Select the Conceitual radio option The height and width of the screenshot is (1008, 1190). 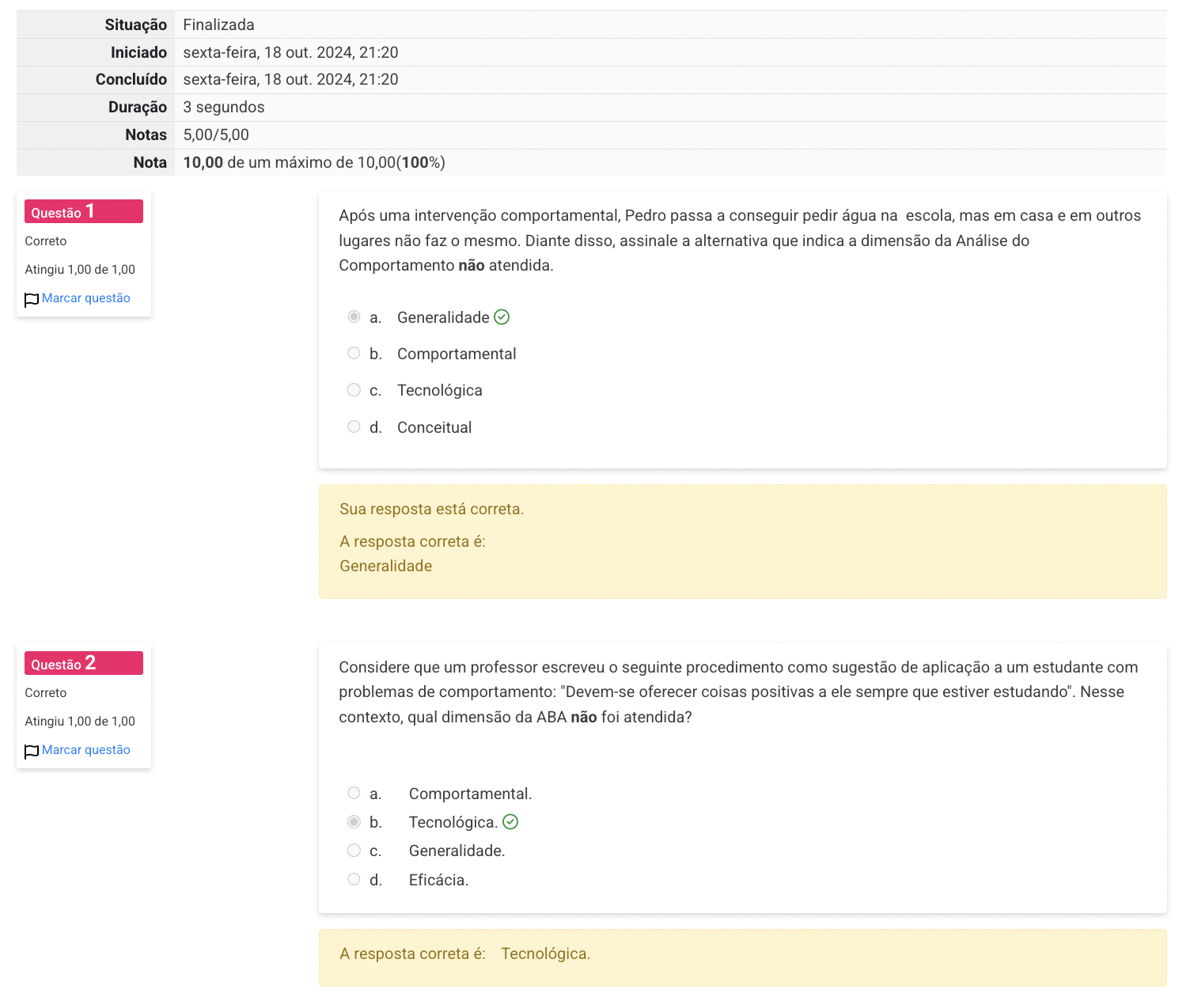[354, 426]
